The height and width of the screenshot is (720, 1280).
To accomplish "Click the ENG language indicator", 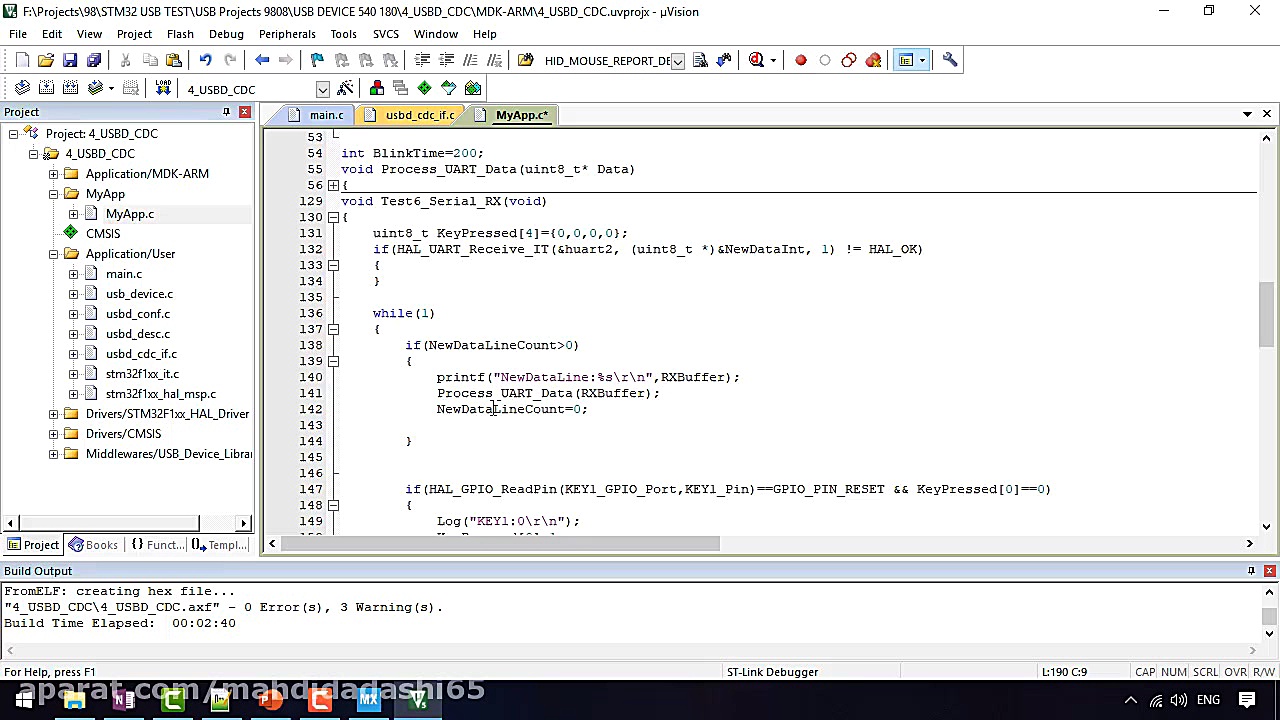I will tap(1208, 700).
